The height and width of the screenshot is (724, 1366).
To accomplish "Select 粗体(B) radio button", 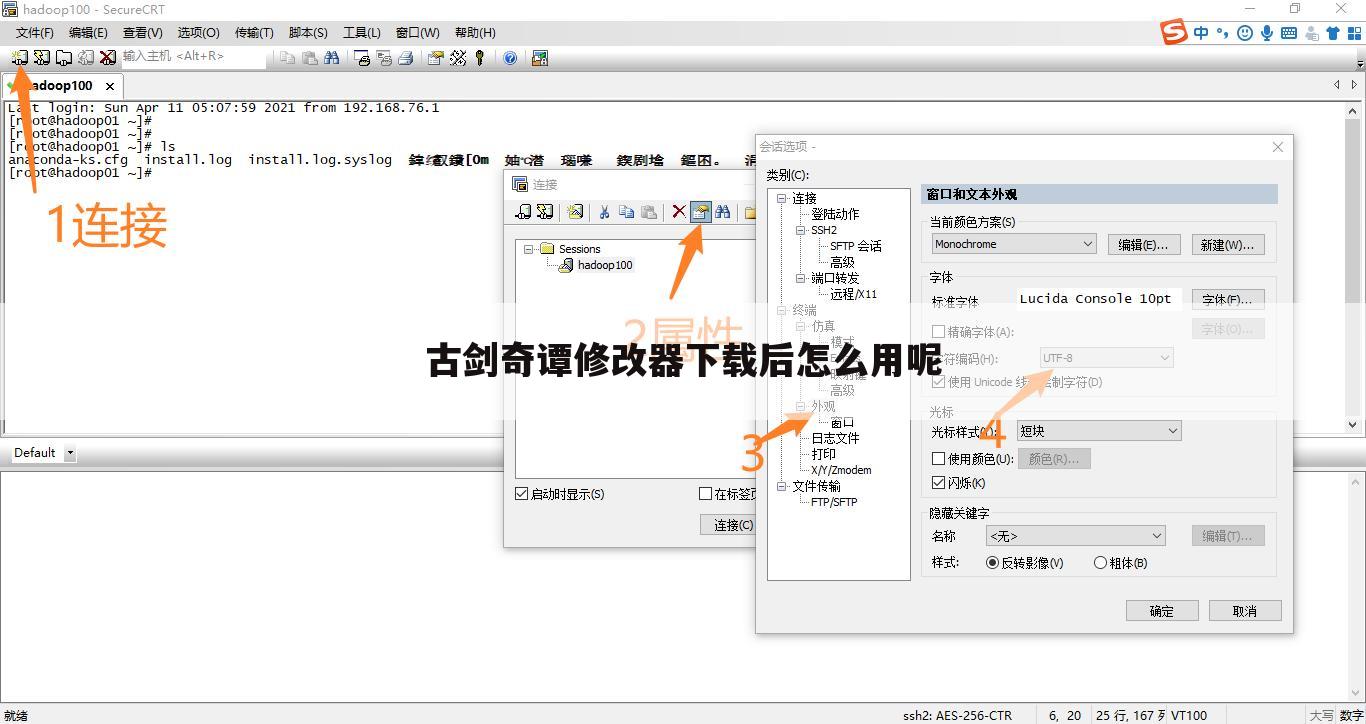I will (x=1100, y=563).
